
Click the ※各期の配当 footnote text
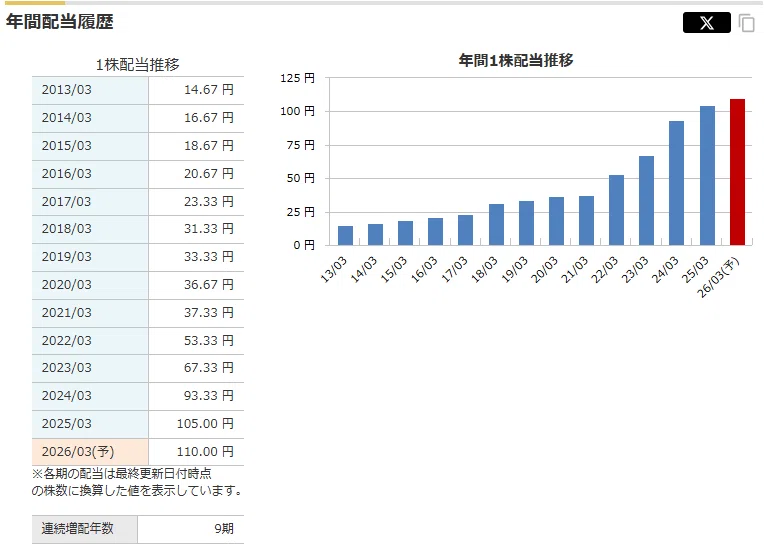136,482
